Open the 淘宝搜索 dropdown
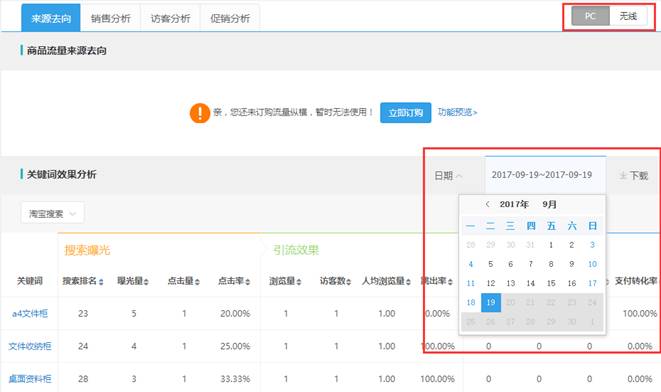Viewport: 661px width, 392px height. click(52, 214)
